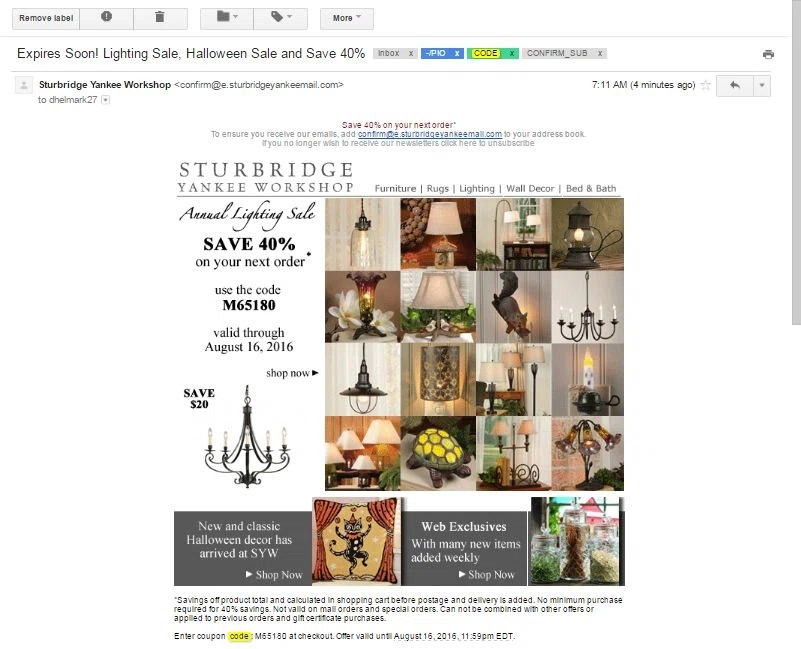Show details arrow next to dhelmark27
This screenshot has width=801, height=649.
(105, 100)
